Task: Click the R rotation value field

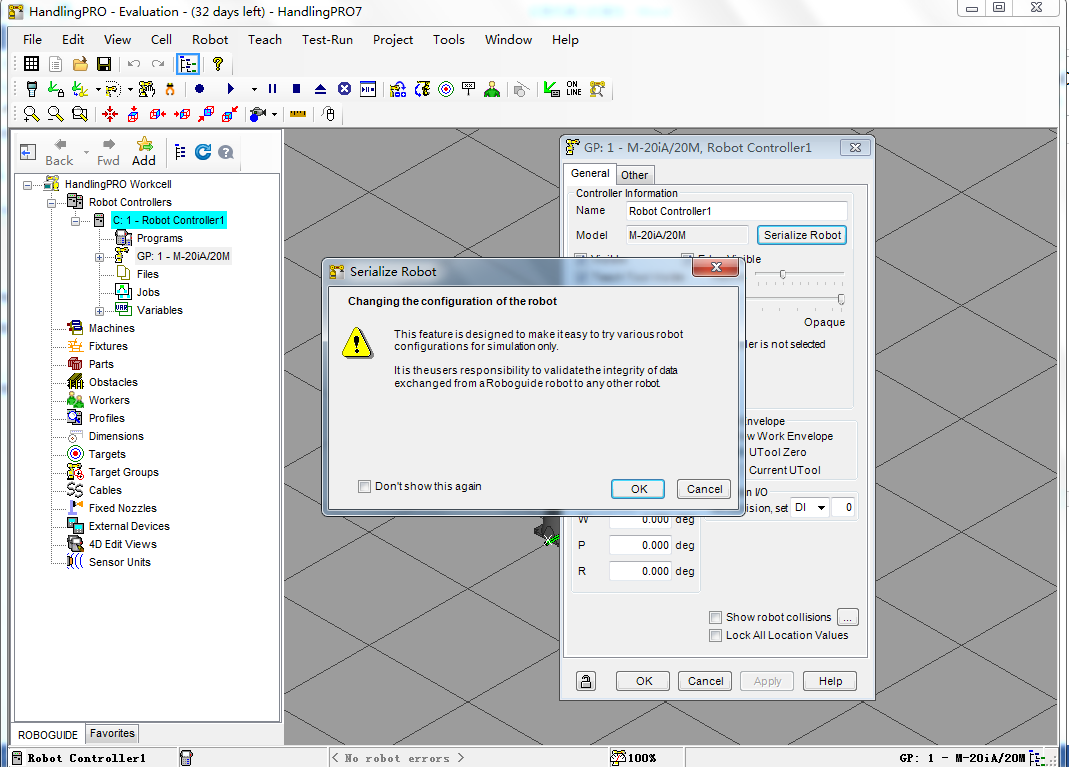Action: click(x=641, y=571)
